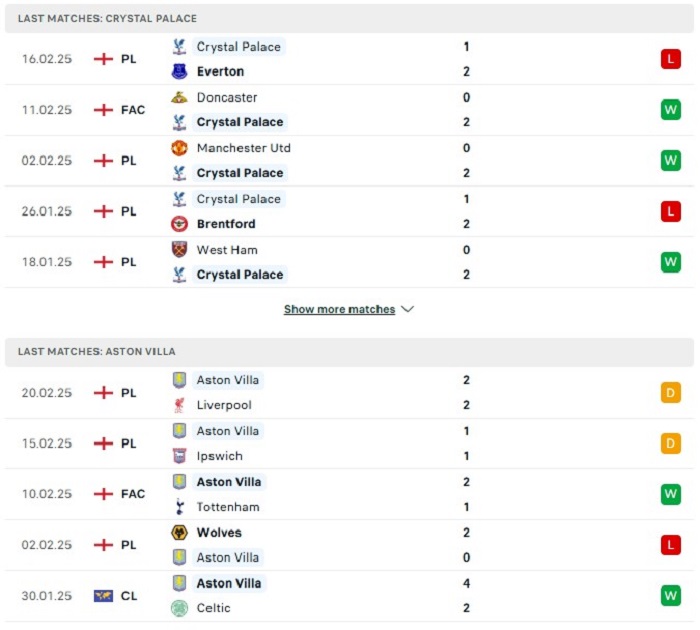Viewport: 700px width, 630px height.
Task: Click the Liverpool club crest icon
Action: (179, 405)
